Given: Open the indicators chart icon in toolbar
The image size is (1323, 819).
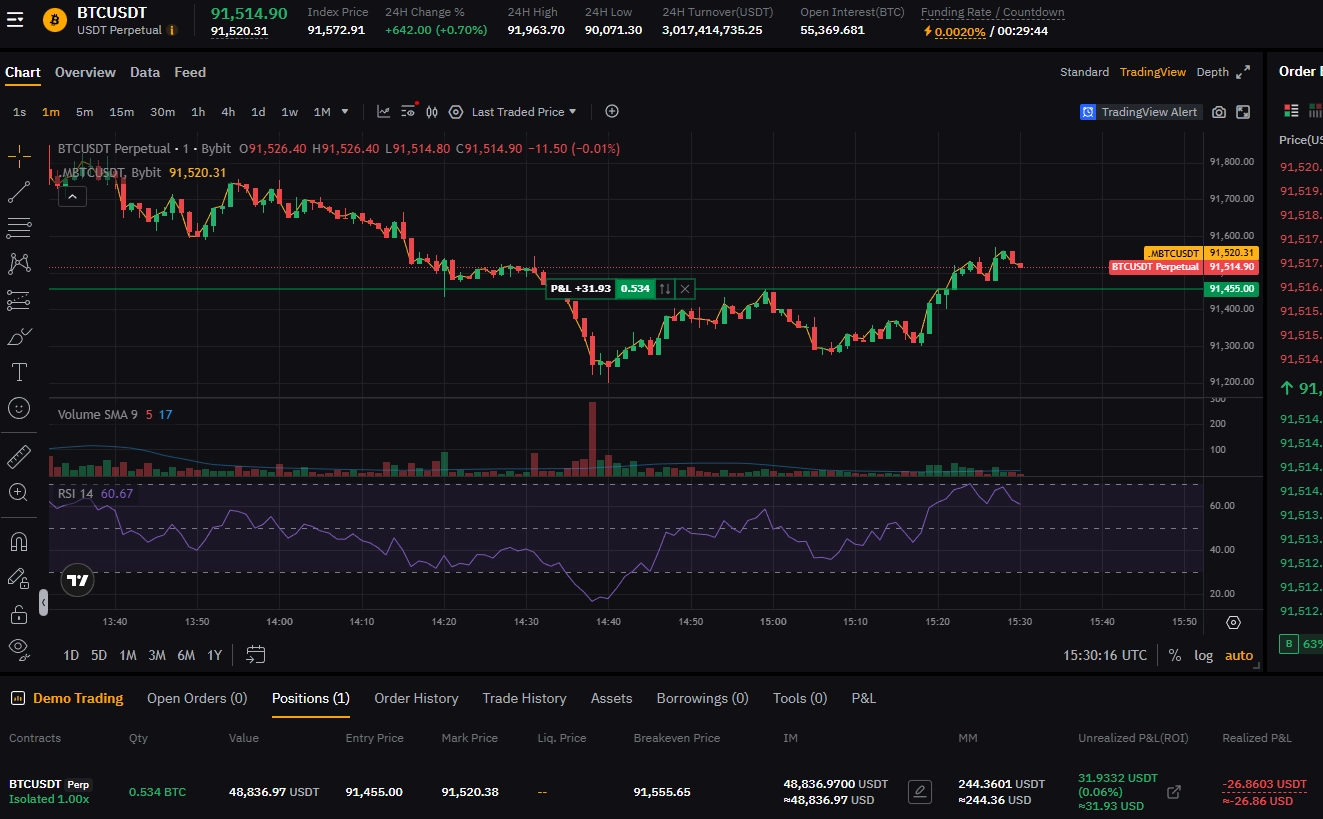Looking at the screenshot, I should point(384,112).
